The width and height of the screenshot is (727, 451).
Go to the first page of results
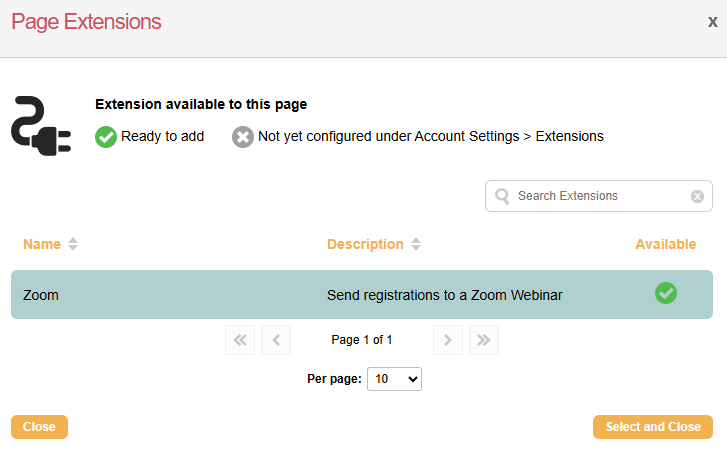click(240, 340)
